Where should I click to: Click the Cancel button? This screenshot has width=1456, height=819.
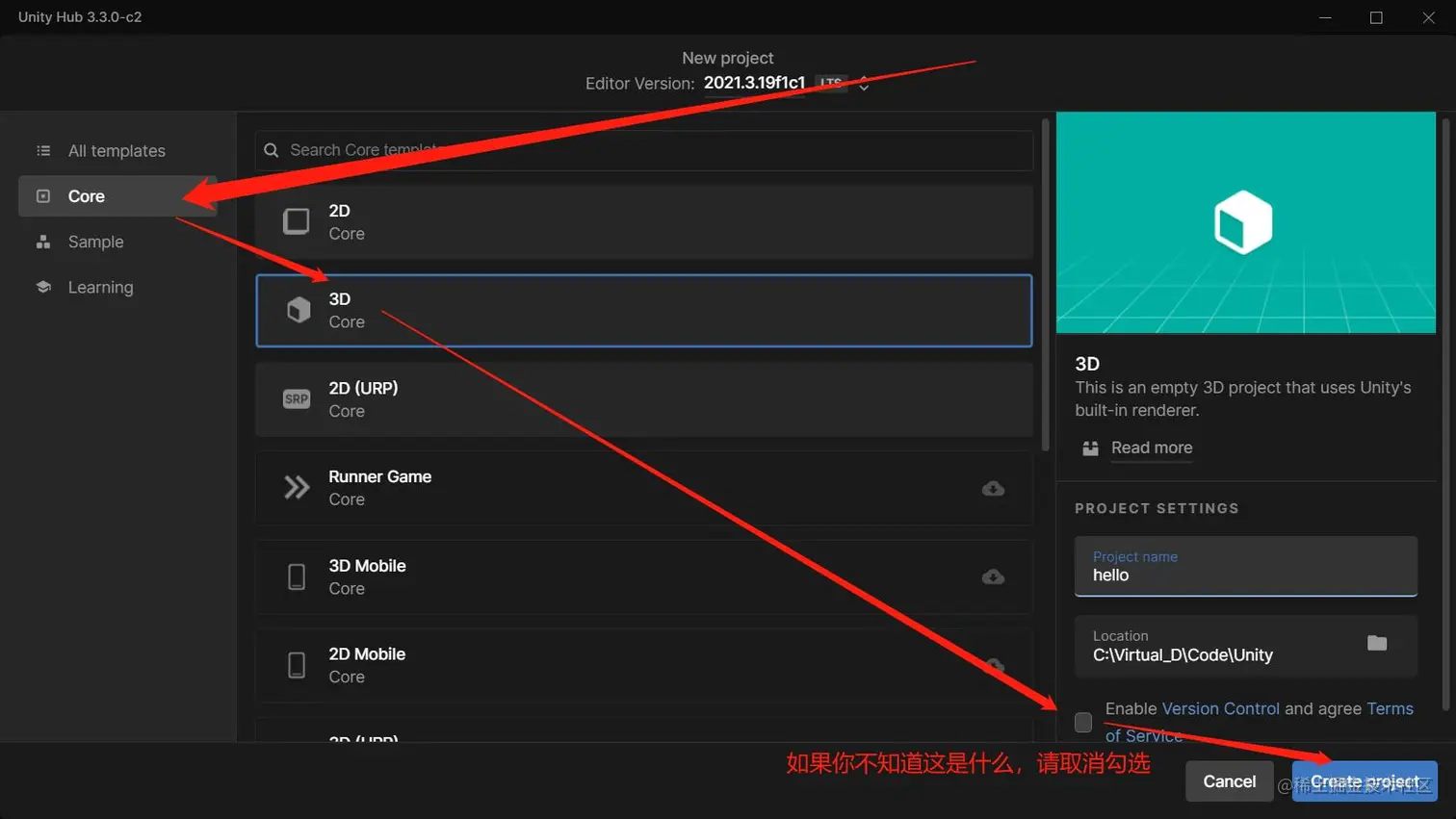coord(1229,781)
